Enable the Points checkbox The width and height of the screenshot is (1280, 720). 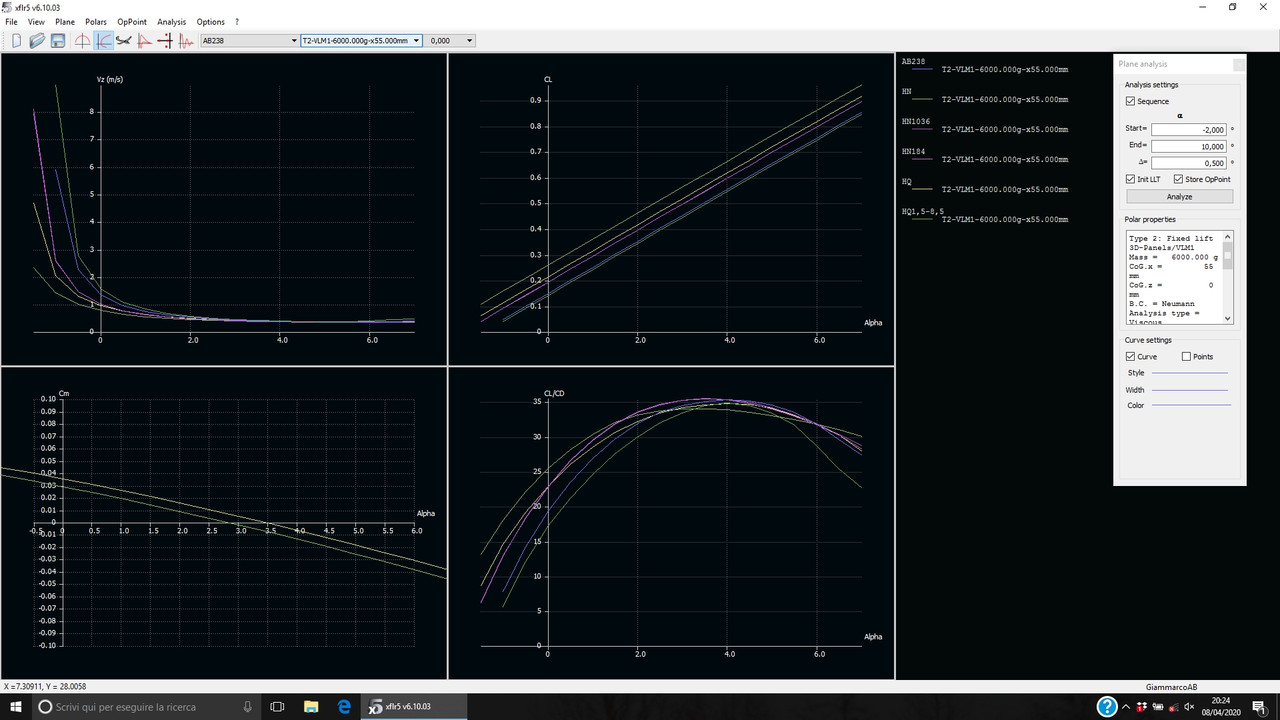click(1186, 356)
